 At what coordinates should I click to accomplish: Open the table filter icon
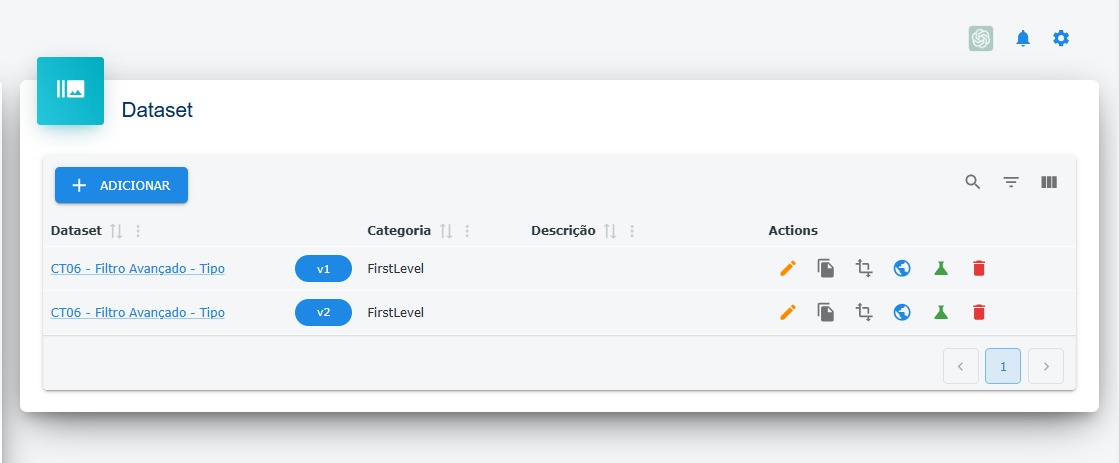pyautogui.click(x=1011, y=182)
